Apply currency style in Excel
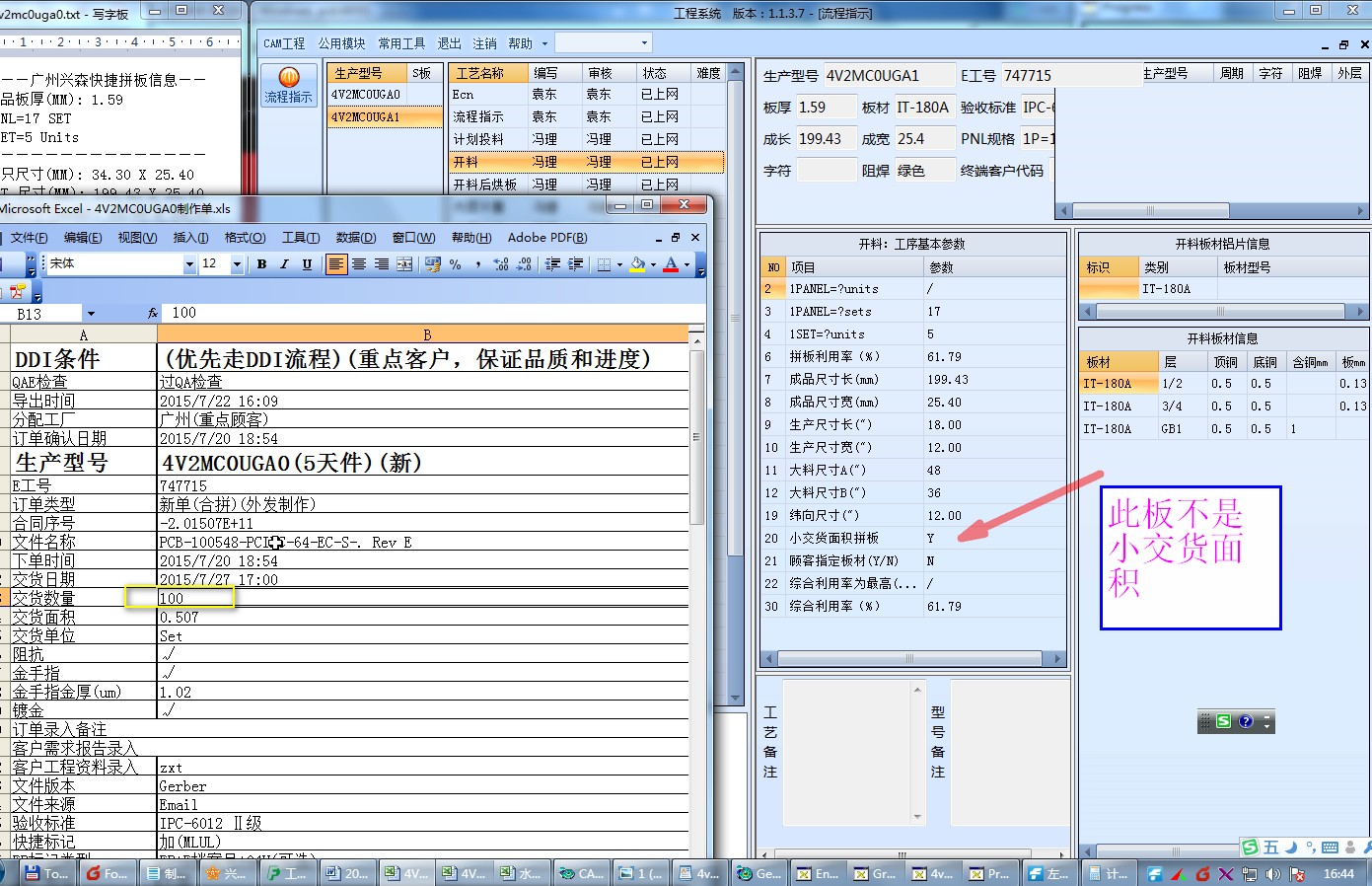 pos(432,264)
